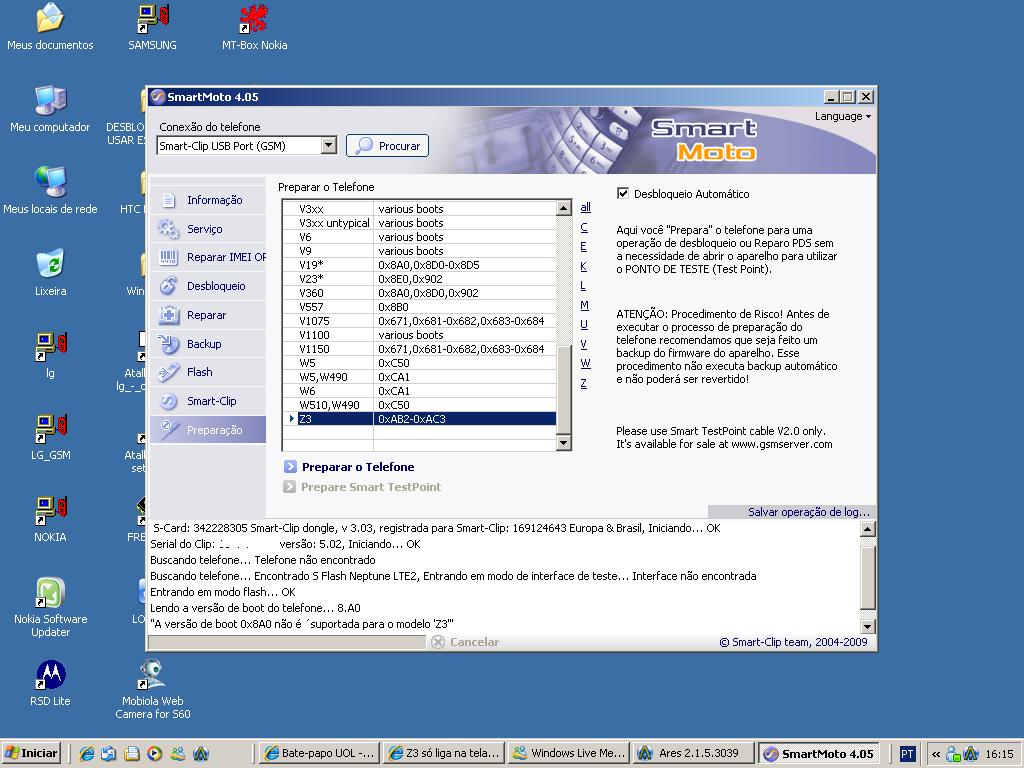This screenshot has width=1024, height=768.
Task: Click model list scroll down arrow
Action: tap(564, 443)
